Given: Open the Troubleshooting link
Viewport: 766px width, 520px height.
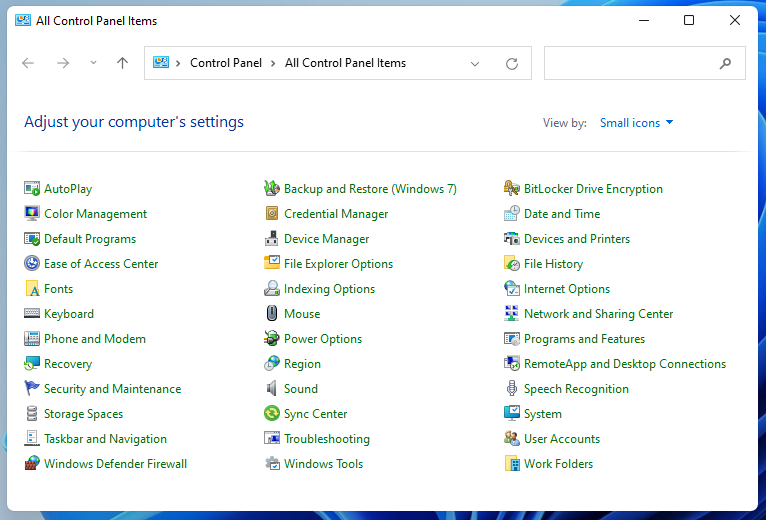Looking at the screenshot, I should [327, 438].
